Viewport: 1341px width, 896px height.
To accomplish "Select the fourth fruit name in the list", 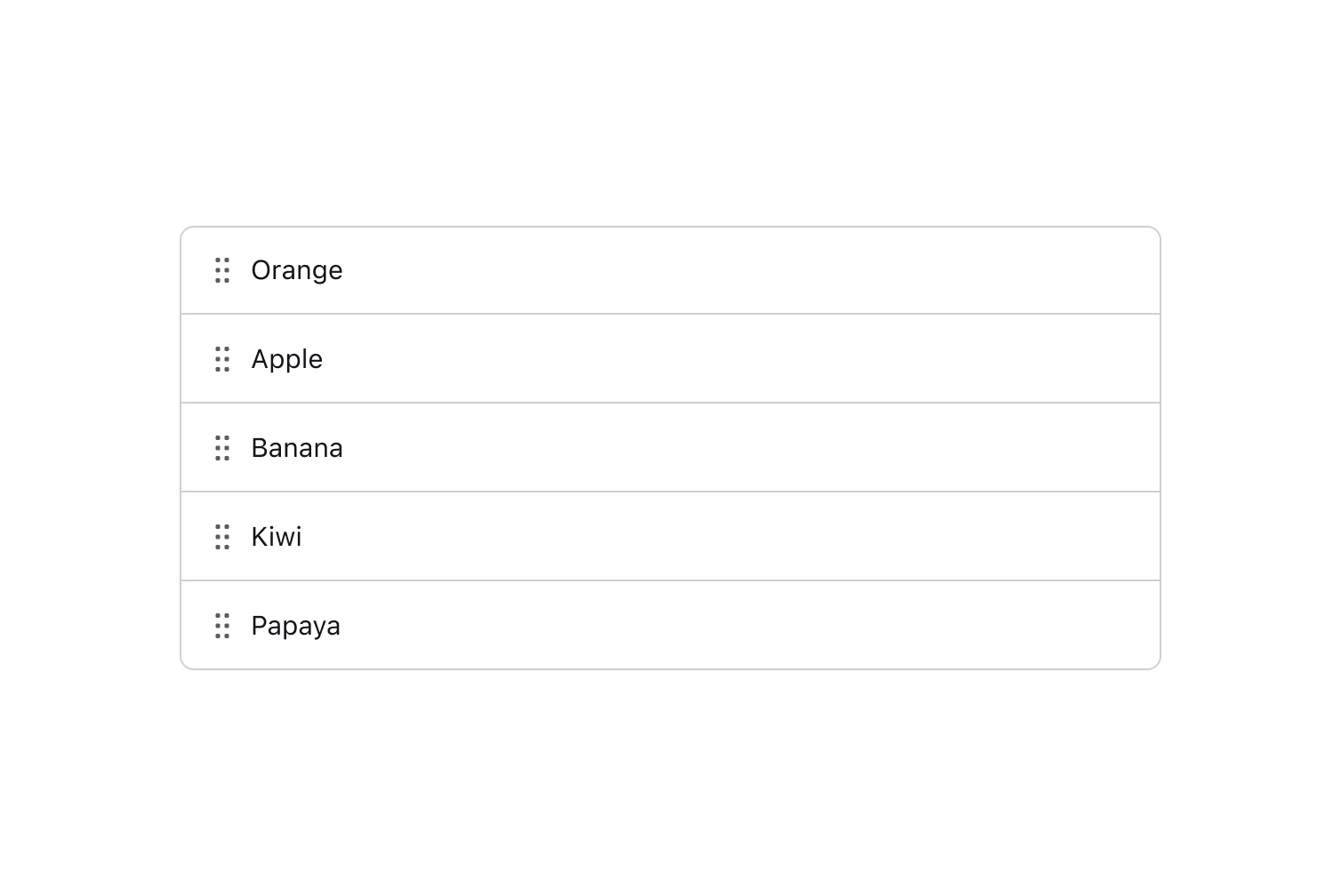I will (276, 537).
